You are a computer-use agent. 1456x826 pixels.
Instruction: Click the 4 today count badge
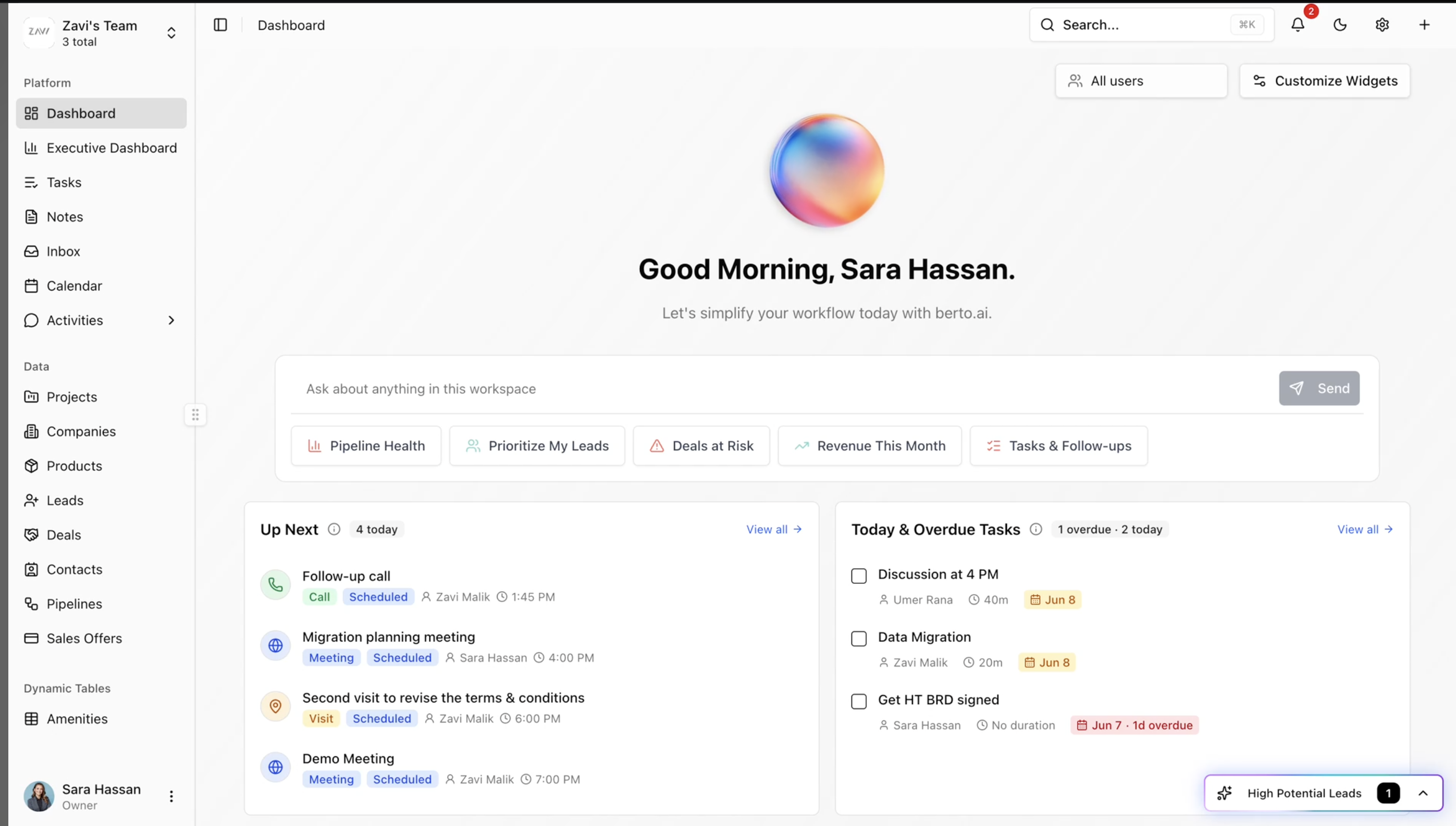click(x=376, y=530)
